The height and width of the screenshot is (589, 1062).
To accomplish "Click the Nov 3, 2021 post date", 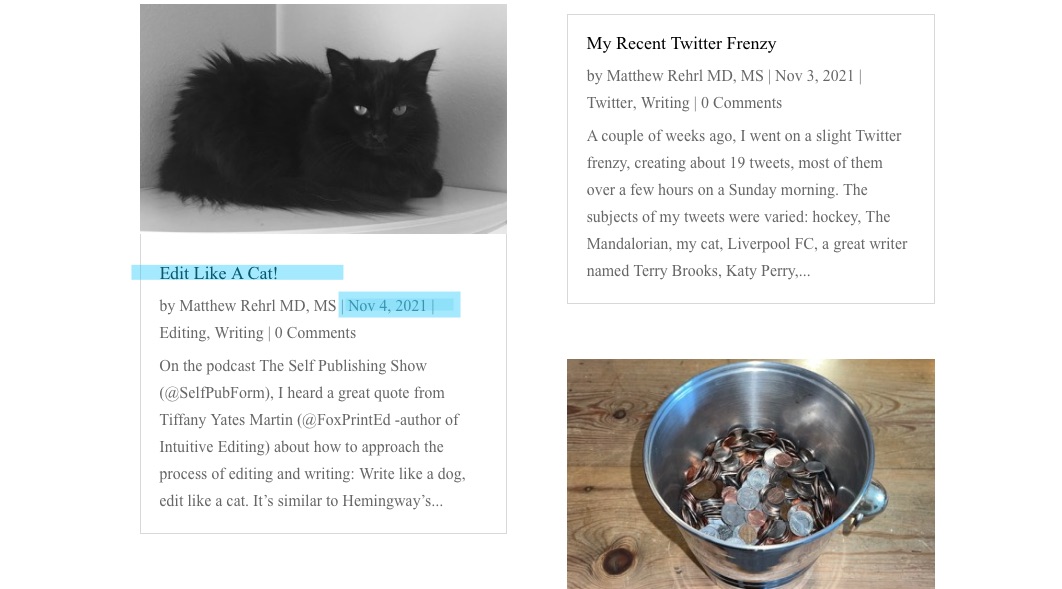I will [814, 76].
